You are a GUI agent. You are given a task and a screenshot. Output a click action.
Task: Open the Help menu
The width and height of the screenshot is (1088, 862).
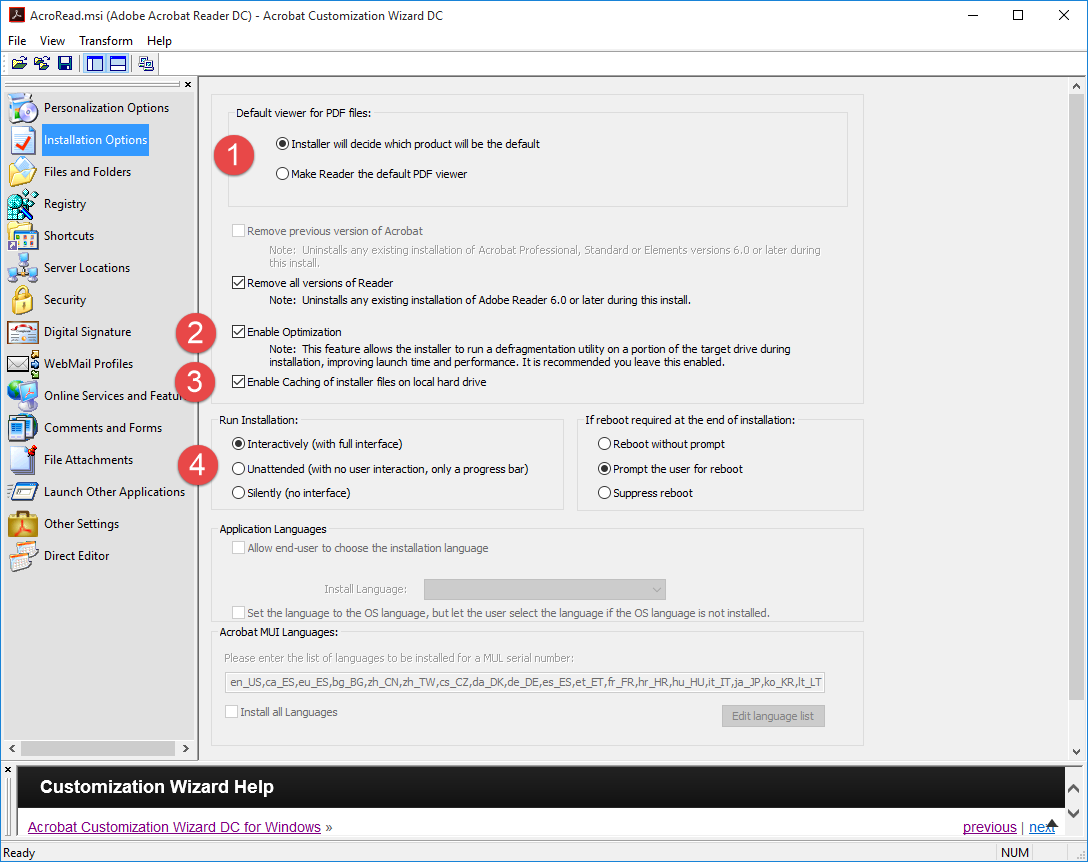coord(159,41)
